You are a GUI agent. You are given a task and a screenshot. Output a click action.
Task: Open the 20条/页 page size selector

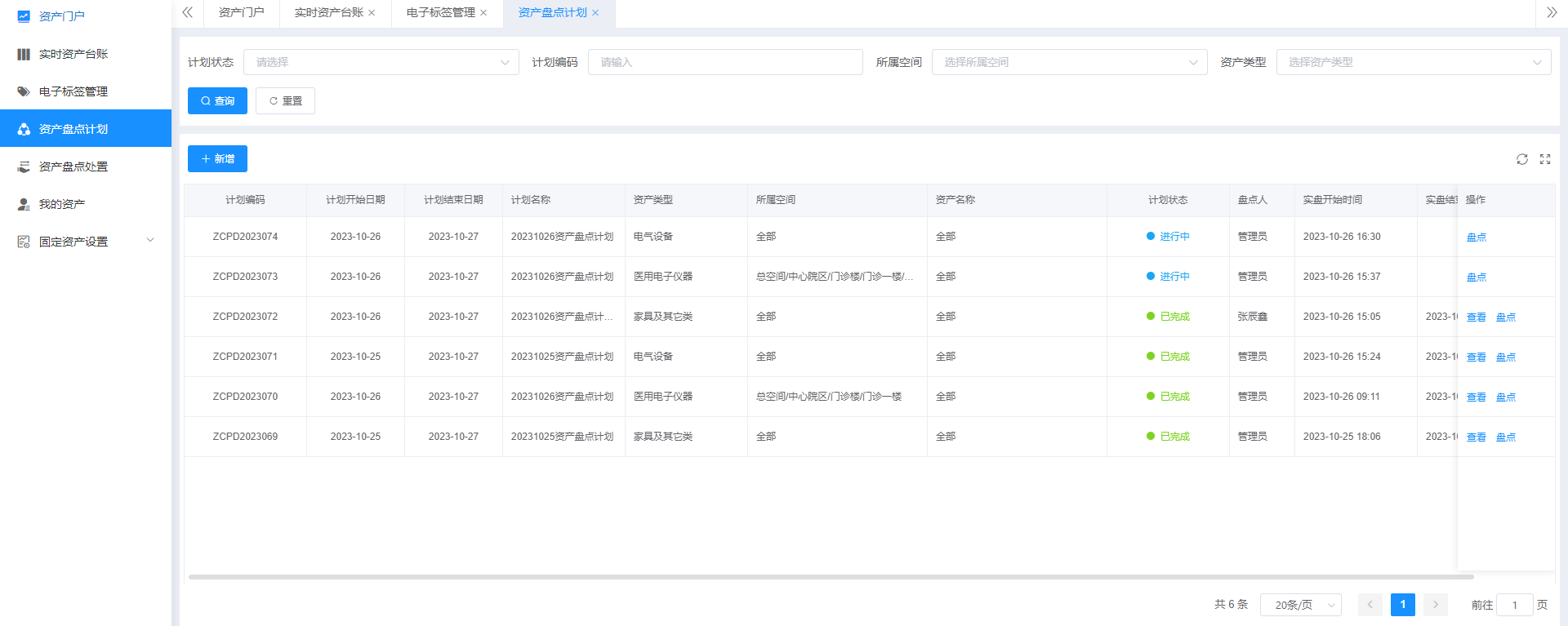1300,605
